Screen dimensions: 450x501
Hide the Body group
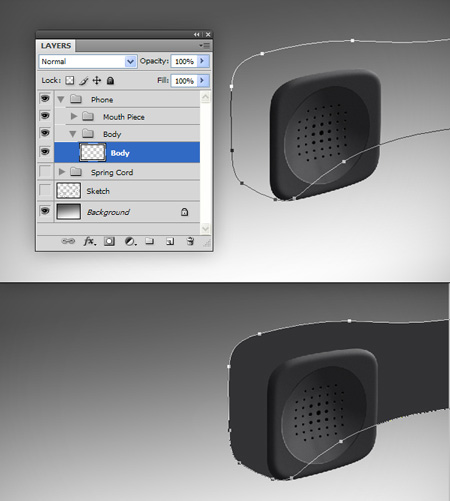[45, 133]
